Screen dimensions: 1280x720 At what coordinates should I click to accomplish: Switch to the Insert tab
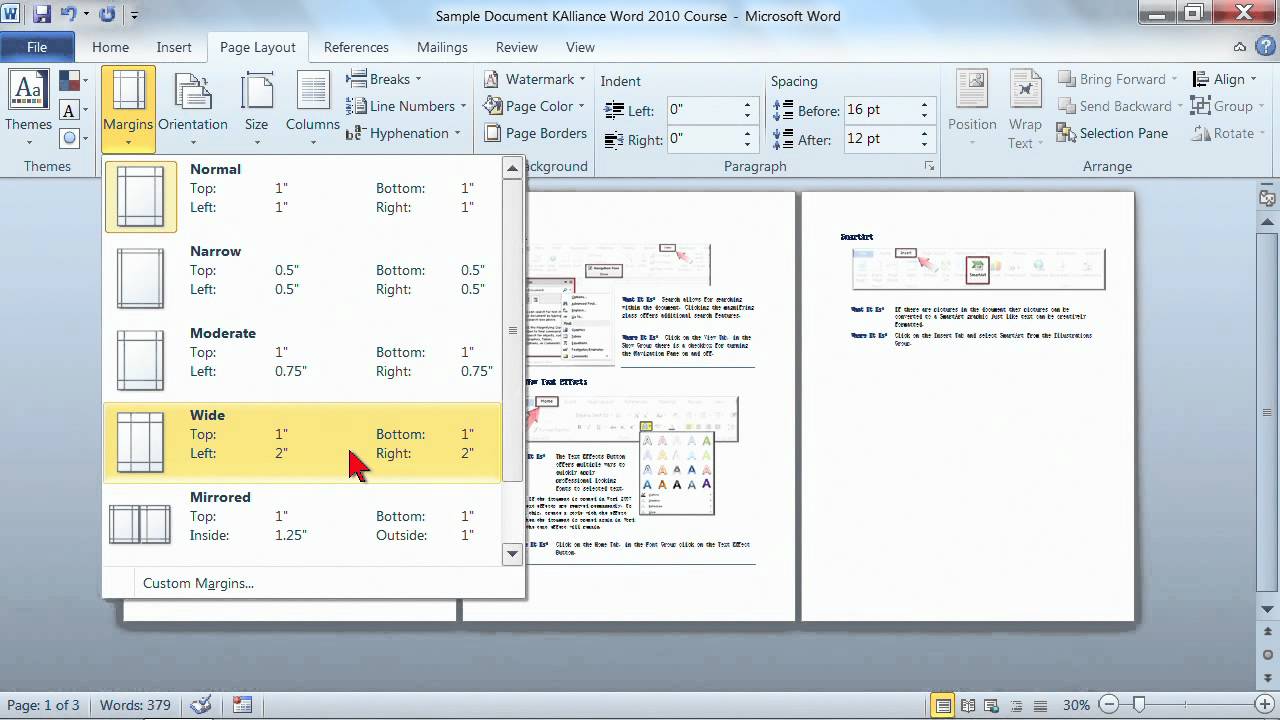[x=174, y=47]
